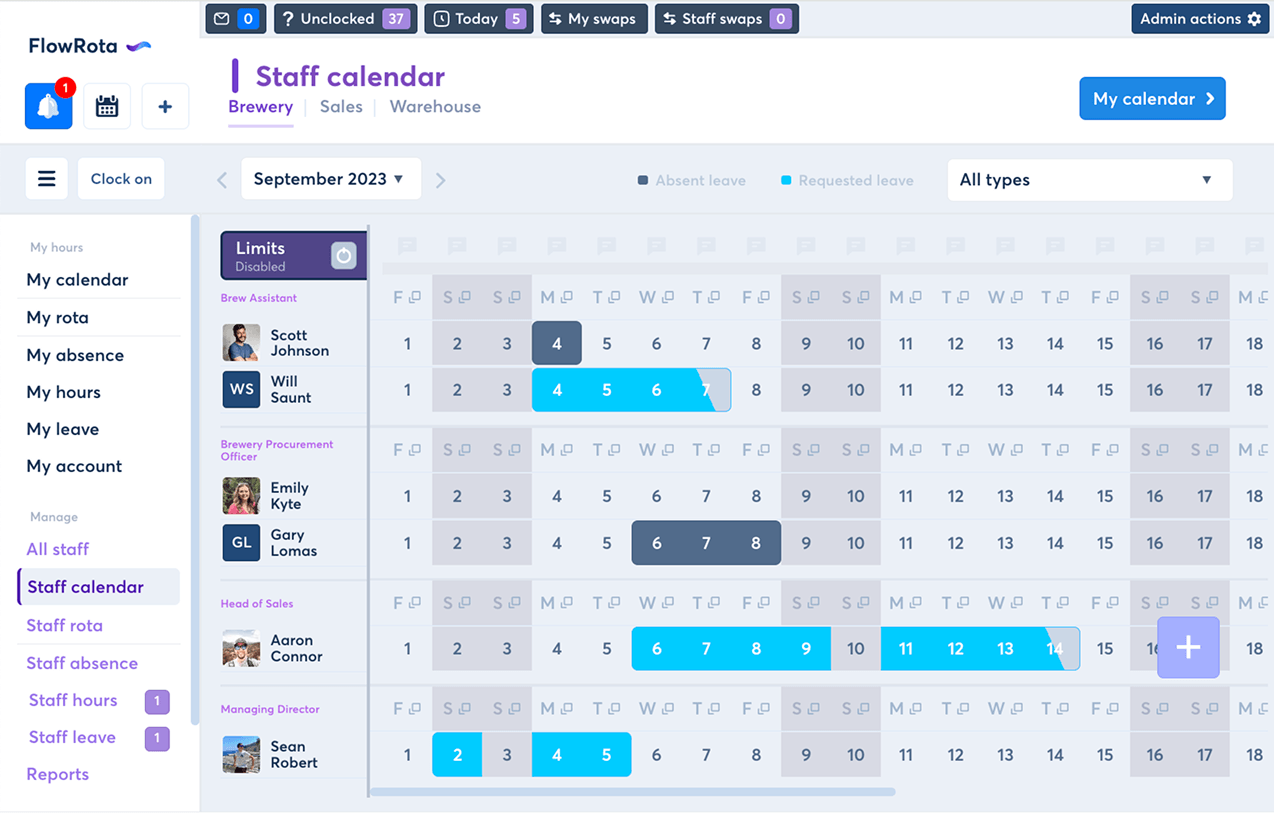Open Staff absence link
The width and height of the screenshot is (1274, 814).
tap(82, 663)
